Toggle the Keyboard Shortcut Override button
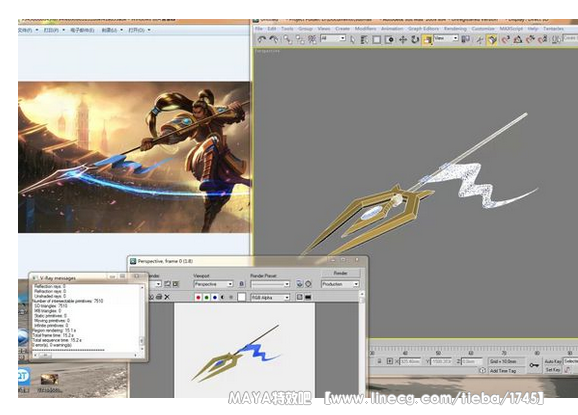 492,39
